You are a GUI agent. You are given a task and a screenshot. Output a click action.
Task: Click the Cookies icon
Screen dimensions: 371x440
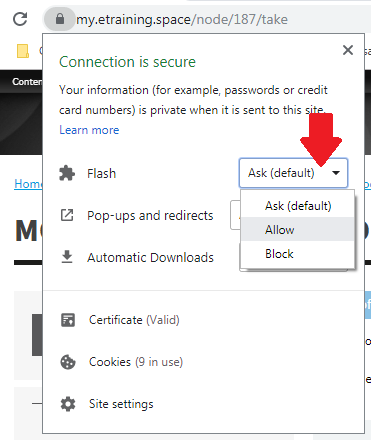(68, 362)
